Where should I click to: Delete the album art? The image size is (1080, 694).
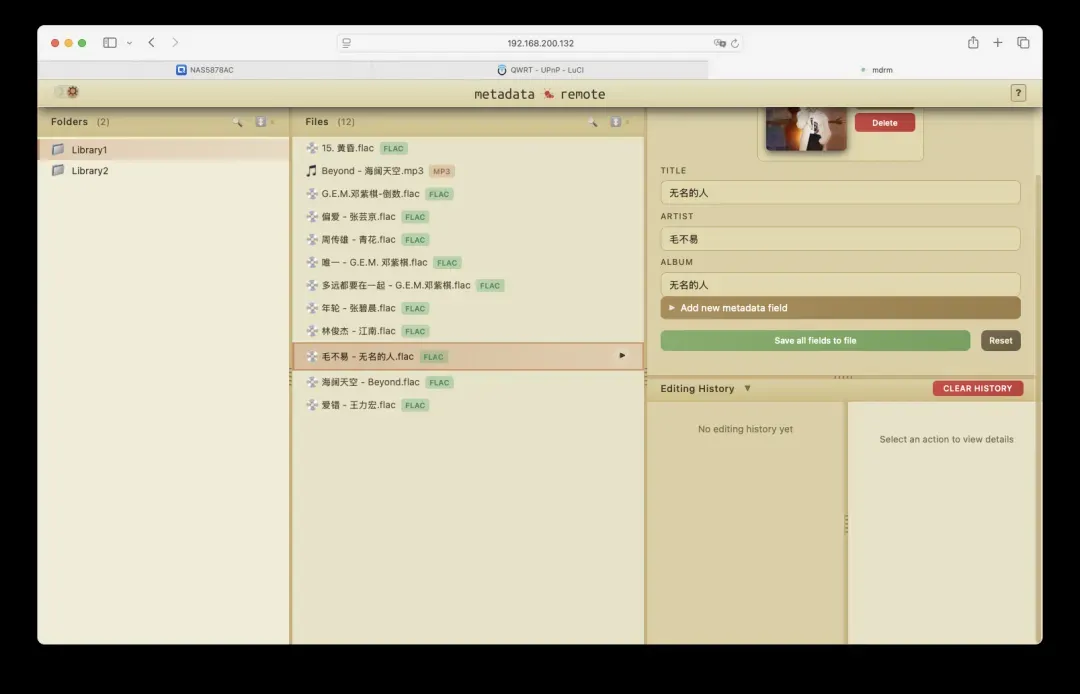pyautogui.click(x=884, y=123)
